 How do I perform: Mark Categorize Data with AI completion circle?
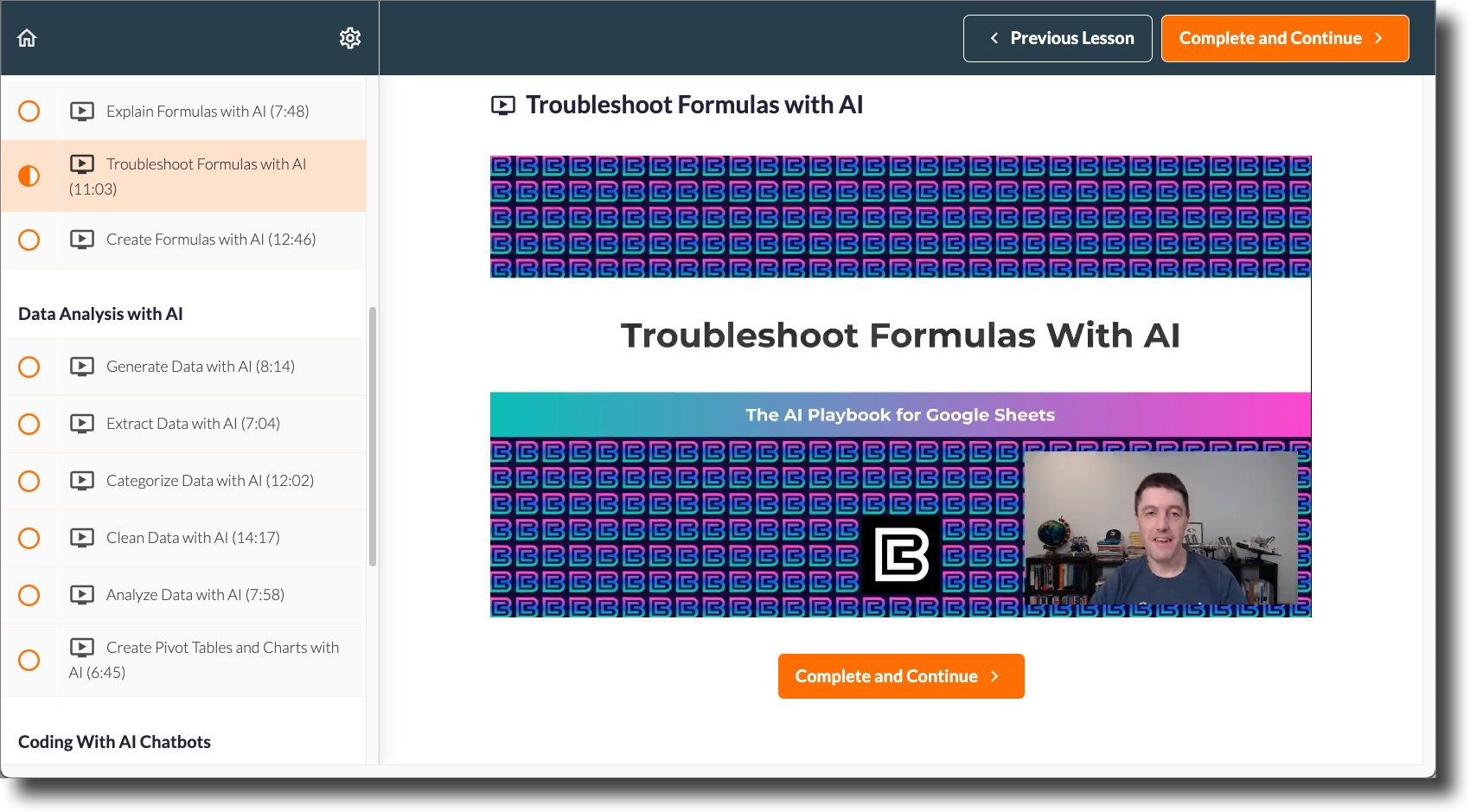pos(29,482)
